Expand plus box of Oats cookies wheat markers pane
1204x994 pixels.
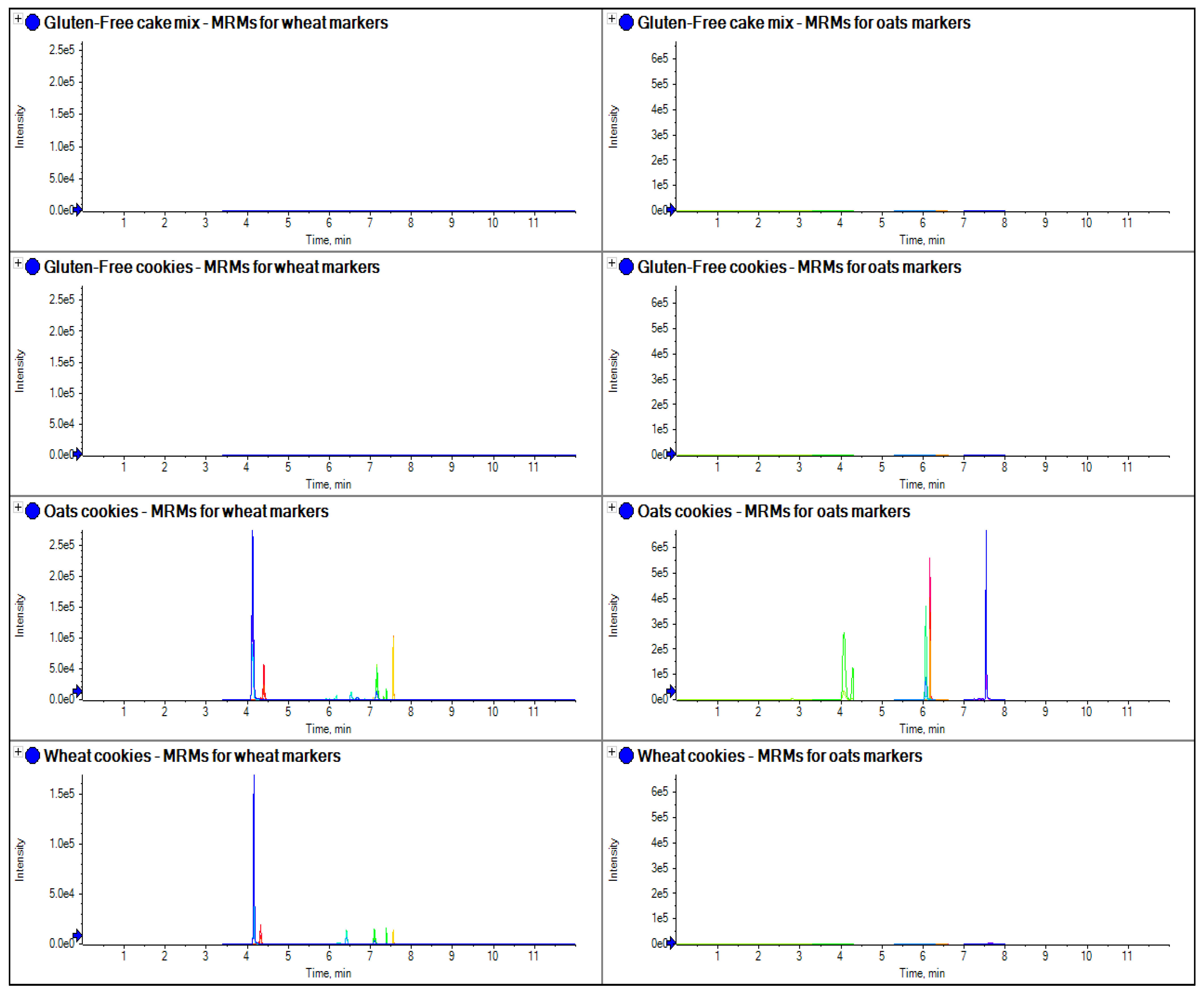18,507
